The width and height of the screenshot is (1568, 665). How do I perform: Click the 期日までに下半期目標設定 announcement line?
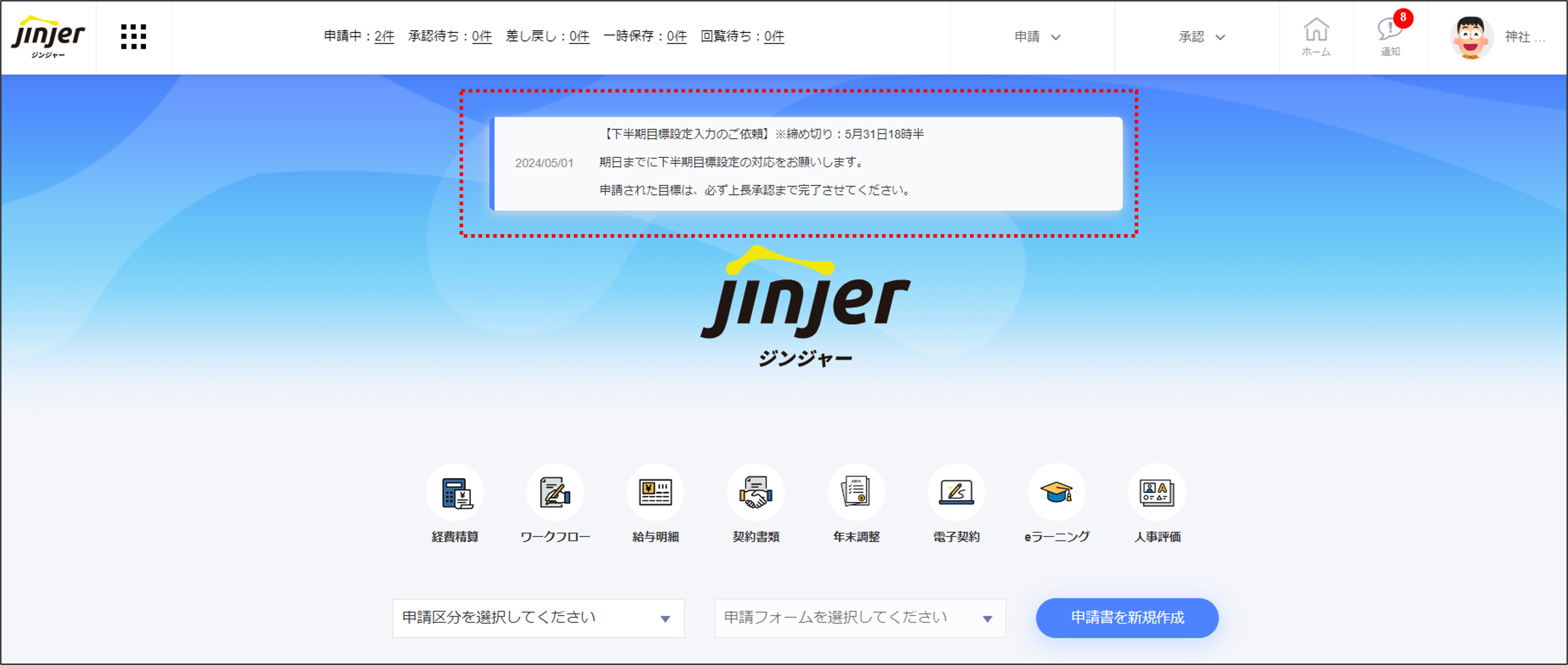(732, 162)
